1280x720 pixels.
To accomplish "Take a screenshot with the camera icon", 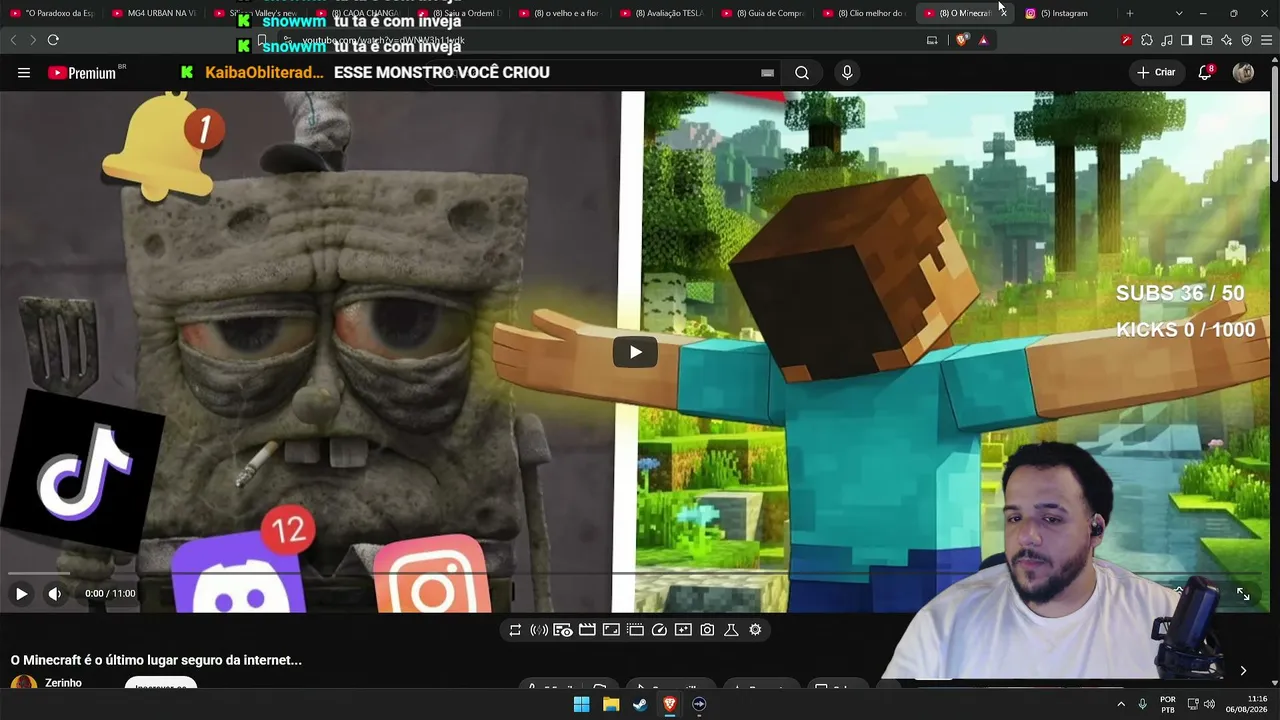I will tap(707, 630).
